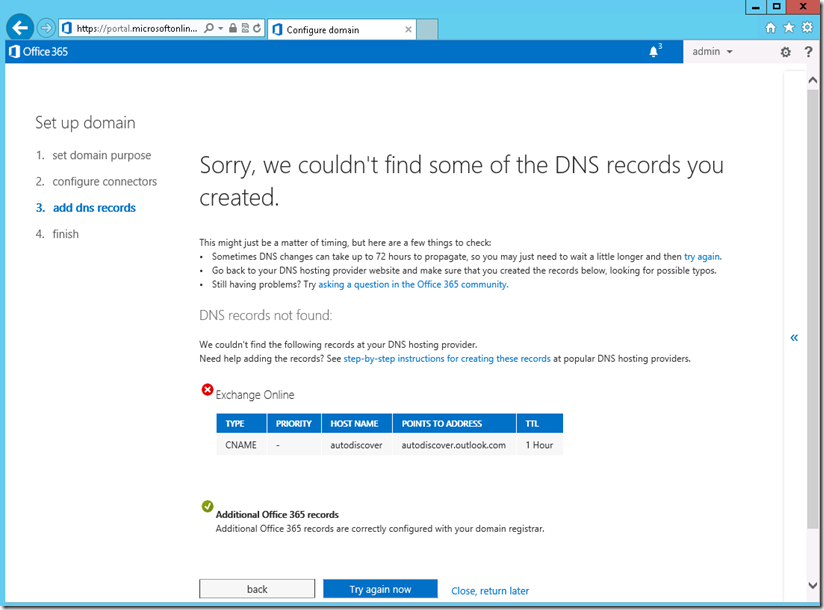This screenshot has height=610, width=824.
Task: Click the HOST NAME column header
Action: point(357,423)
